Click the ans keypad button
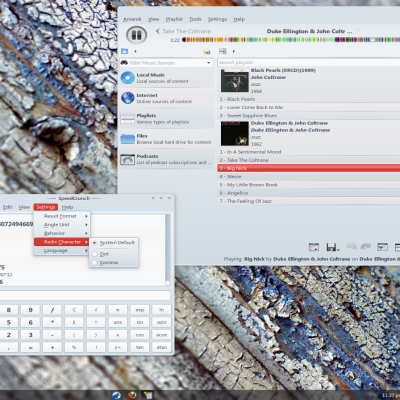The height and width of the screenshot is (400, 400). (x=118, y=322)
